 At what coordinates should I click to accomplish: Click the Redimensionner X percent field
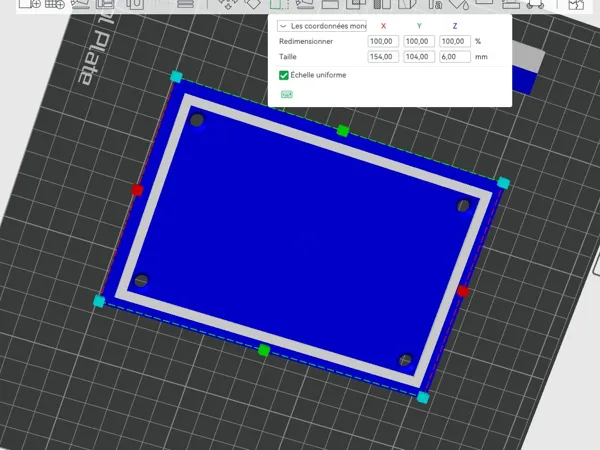coord(383,41)
